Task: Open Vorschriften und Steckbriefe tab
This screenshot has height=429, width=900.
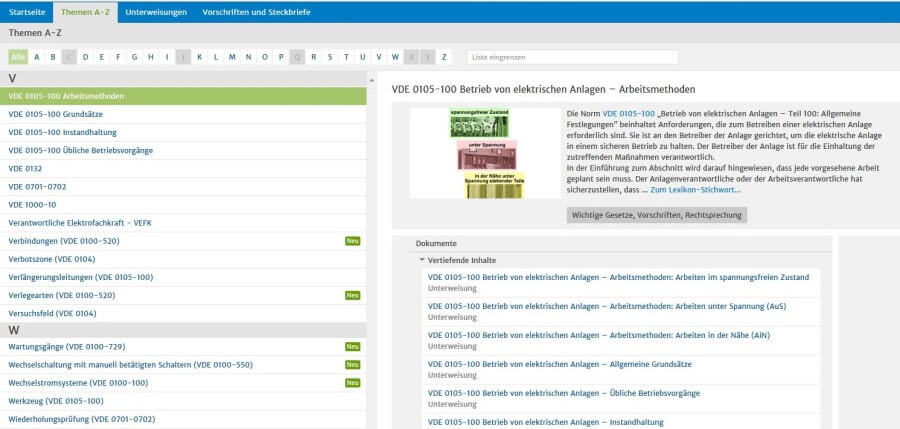Action: click(x=256, y=12)
